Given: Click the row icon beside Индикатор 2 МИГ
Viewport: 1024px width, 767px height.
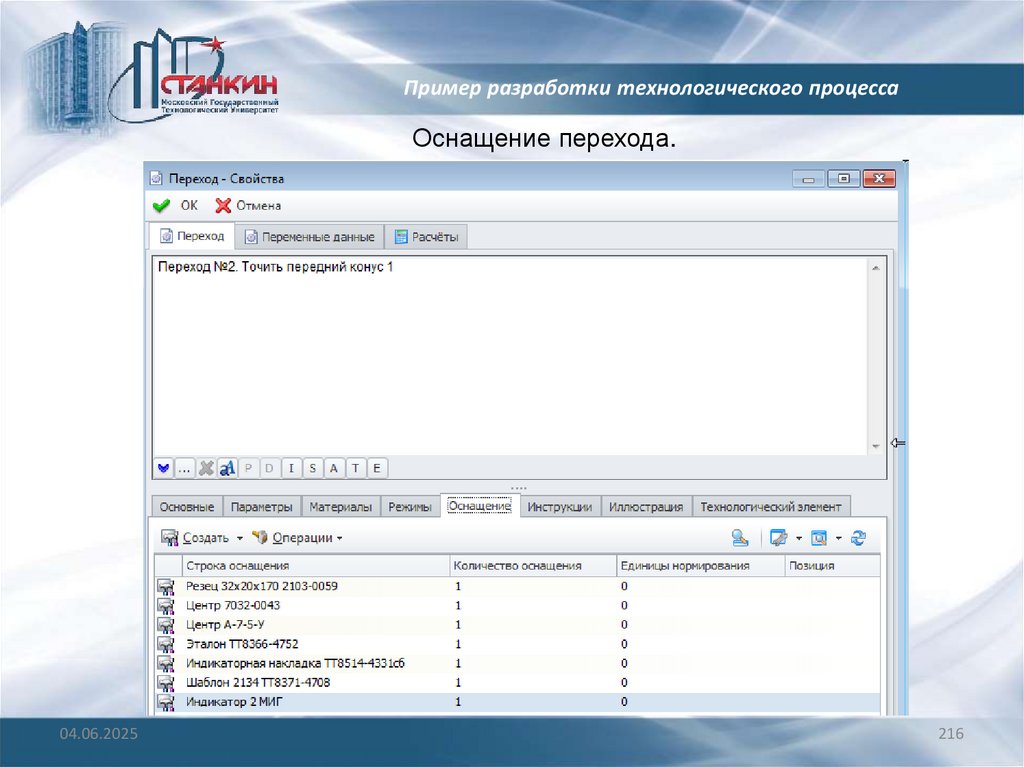Looking at the screenshot, I should [166, 702].
